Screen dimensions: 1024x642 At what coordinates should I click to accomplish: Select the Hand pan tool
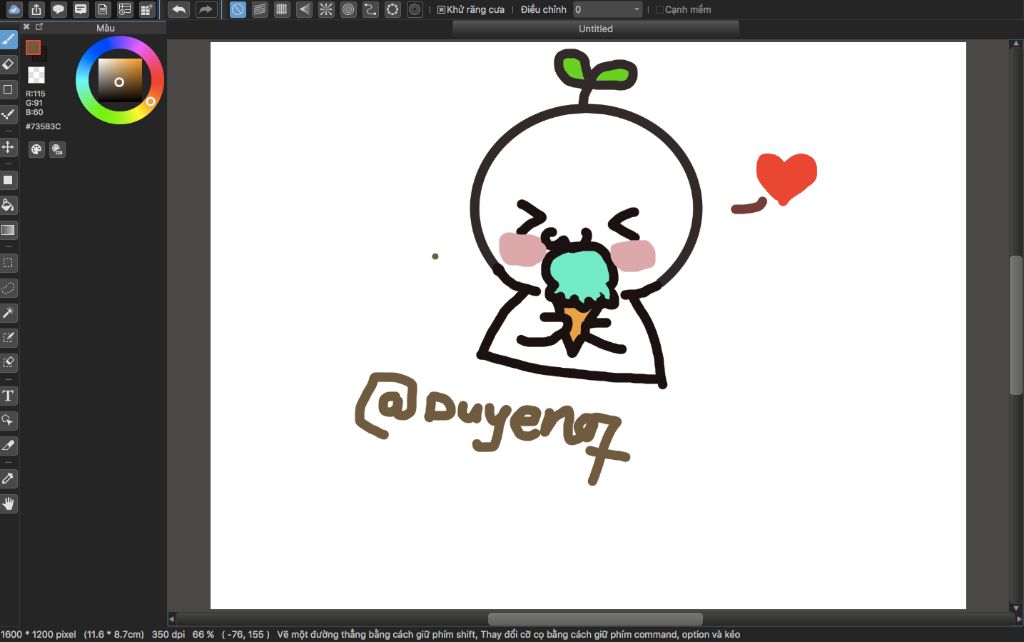pyautogui.click(x=8, y=504)
